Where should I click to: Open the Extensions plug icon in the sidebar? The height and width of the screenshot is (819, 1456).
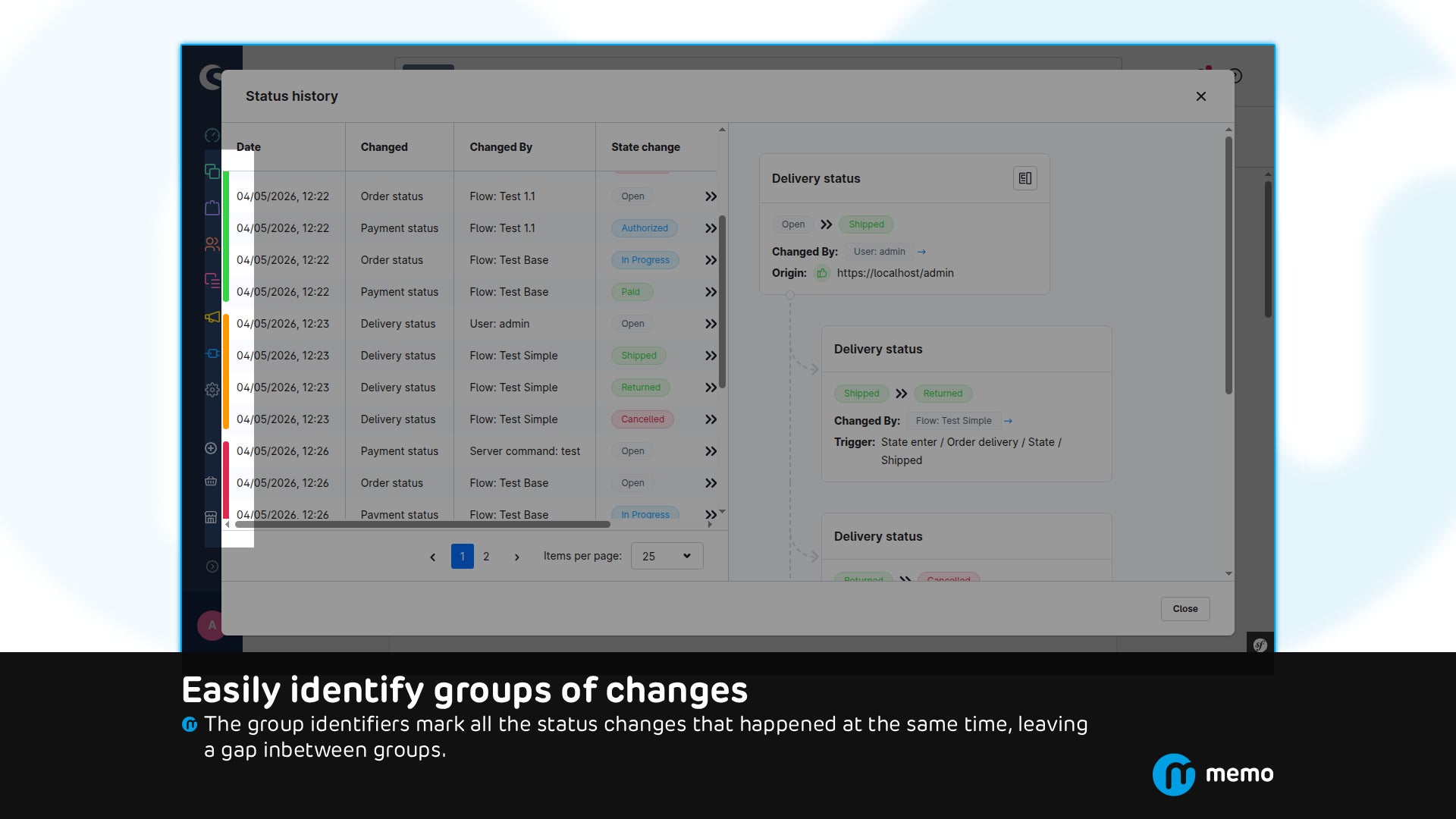coord(212,353)
